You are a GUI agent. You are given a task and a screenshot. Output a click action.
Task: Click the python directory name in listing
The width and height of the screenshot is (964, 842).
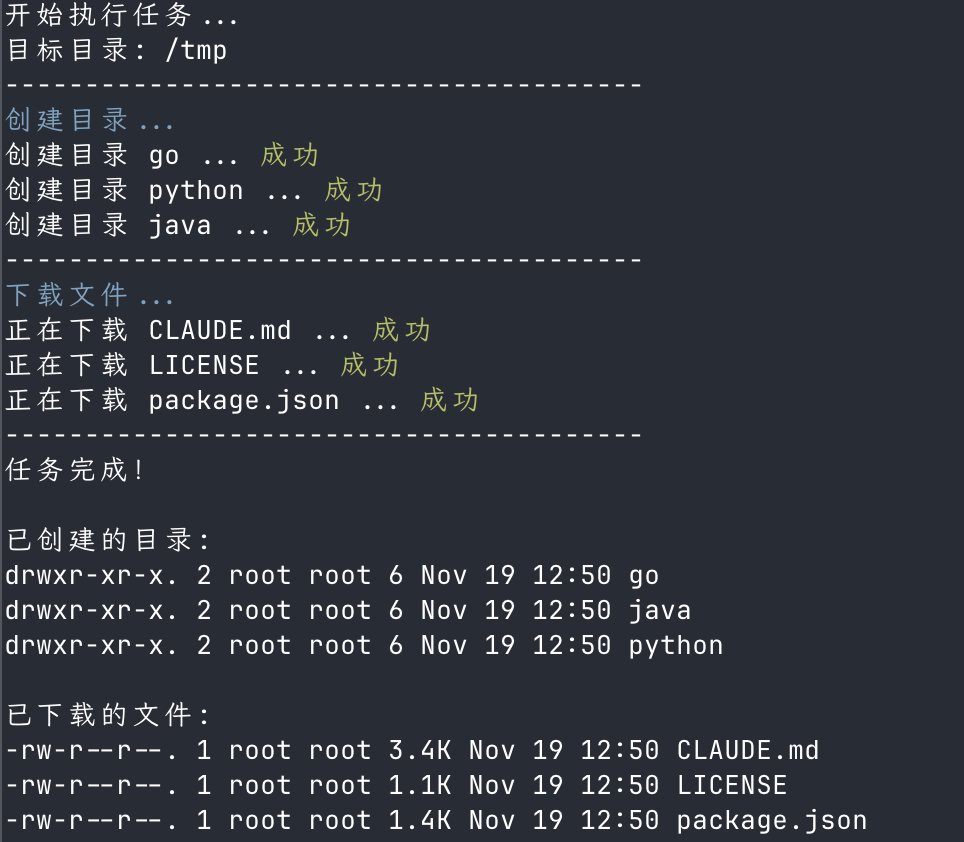click(676, 646)
